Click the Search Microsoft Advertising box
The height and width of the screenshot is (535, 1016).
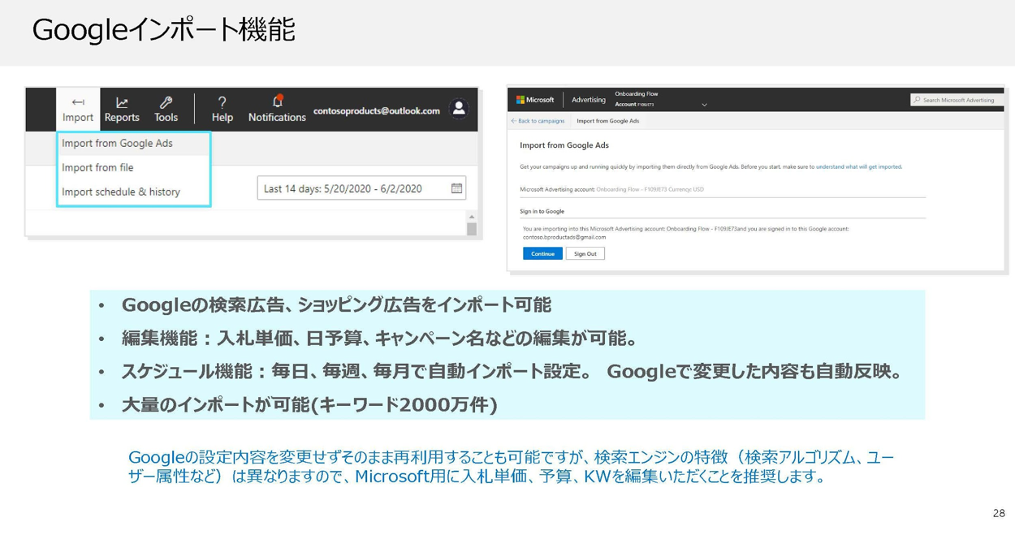click(x=956, y=100)
